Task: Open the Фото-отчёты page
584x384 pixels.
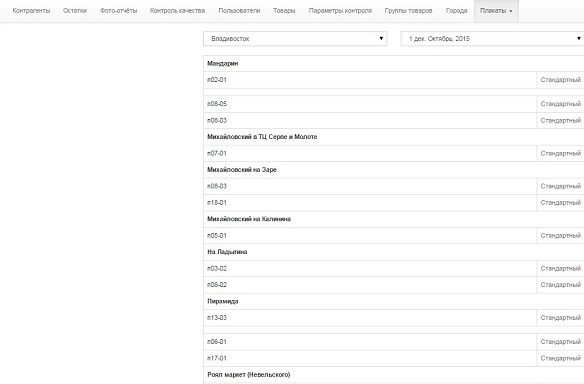Action: click(x=118, y=11)
